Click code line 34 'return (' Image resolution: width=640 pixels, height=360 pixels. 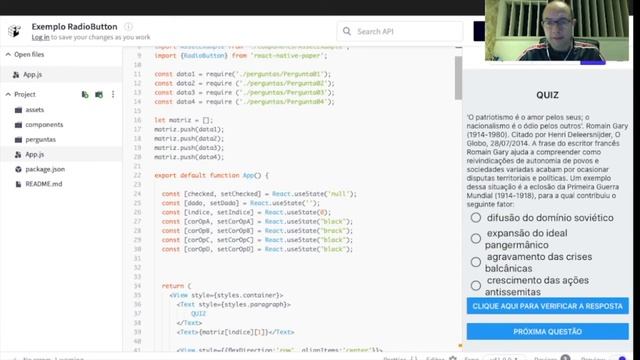(176, 286)
